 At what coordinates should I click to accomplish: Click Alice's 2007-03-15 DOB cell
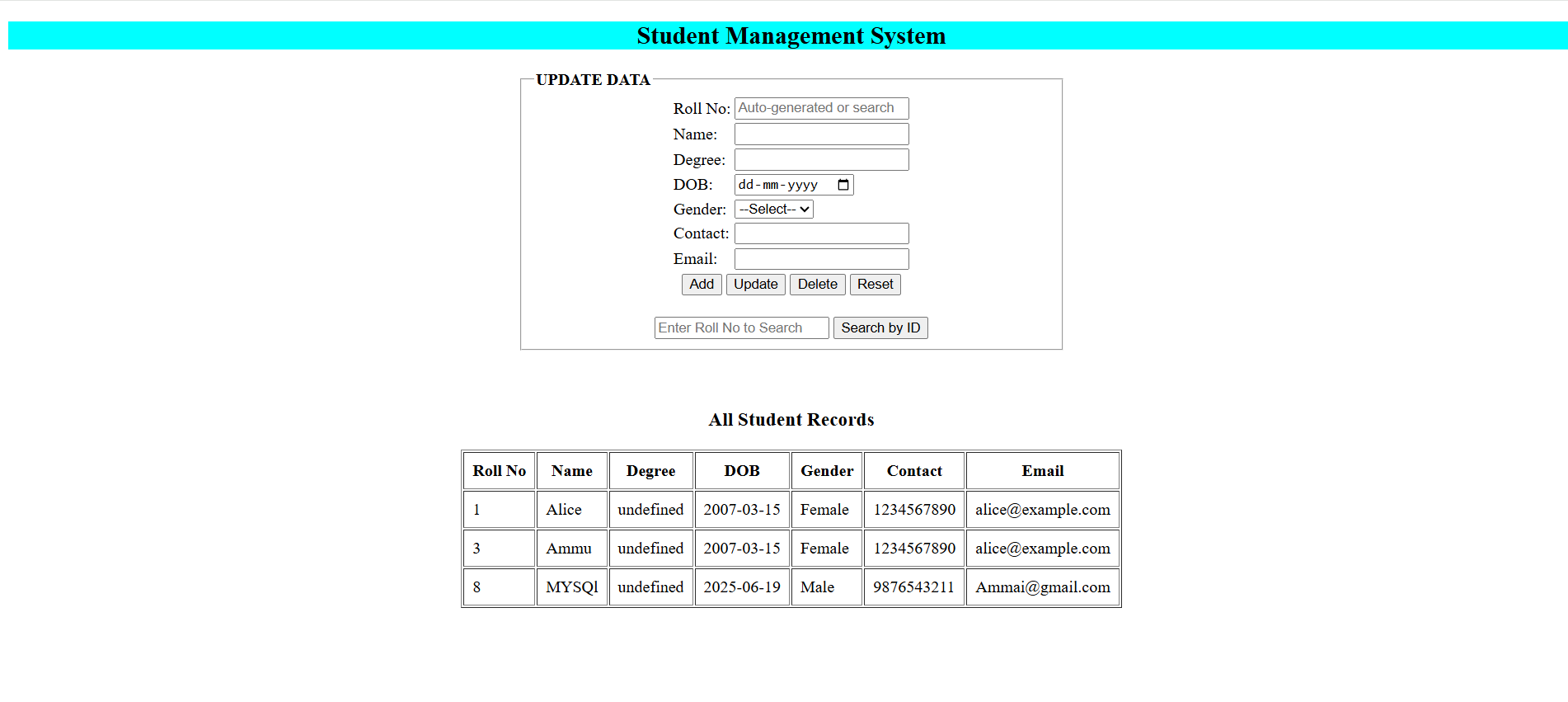point(742,510)
